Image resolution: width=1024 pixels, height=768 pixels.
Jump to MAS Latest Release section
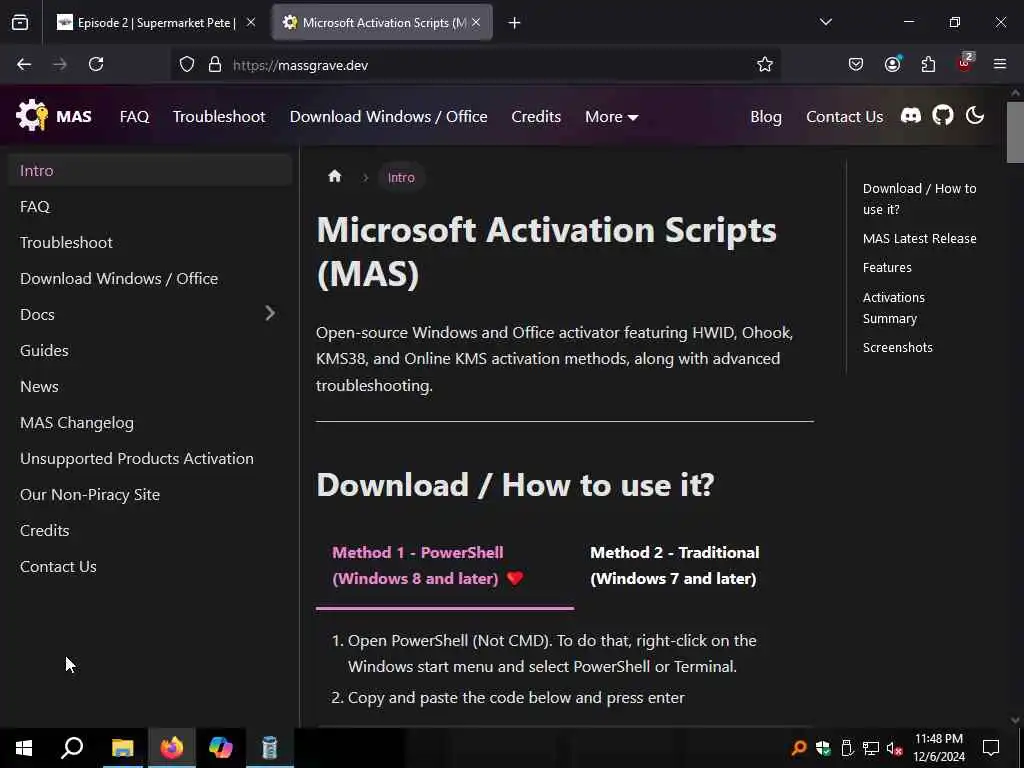(x=920, y=238)
